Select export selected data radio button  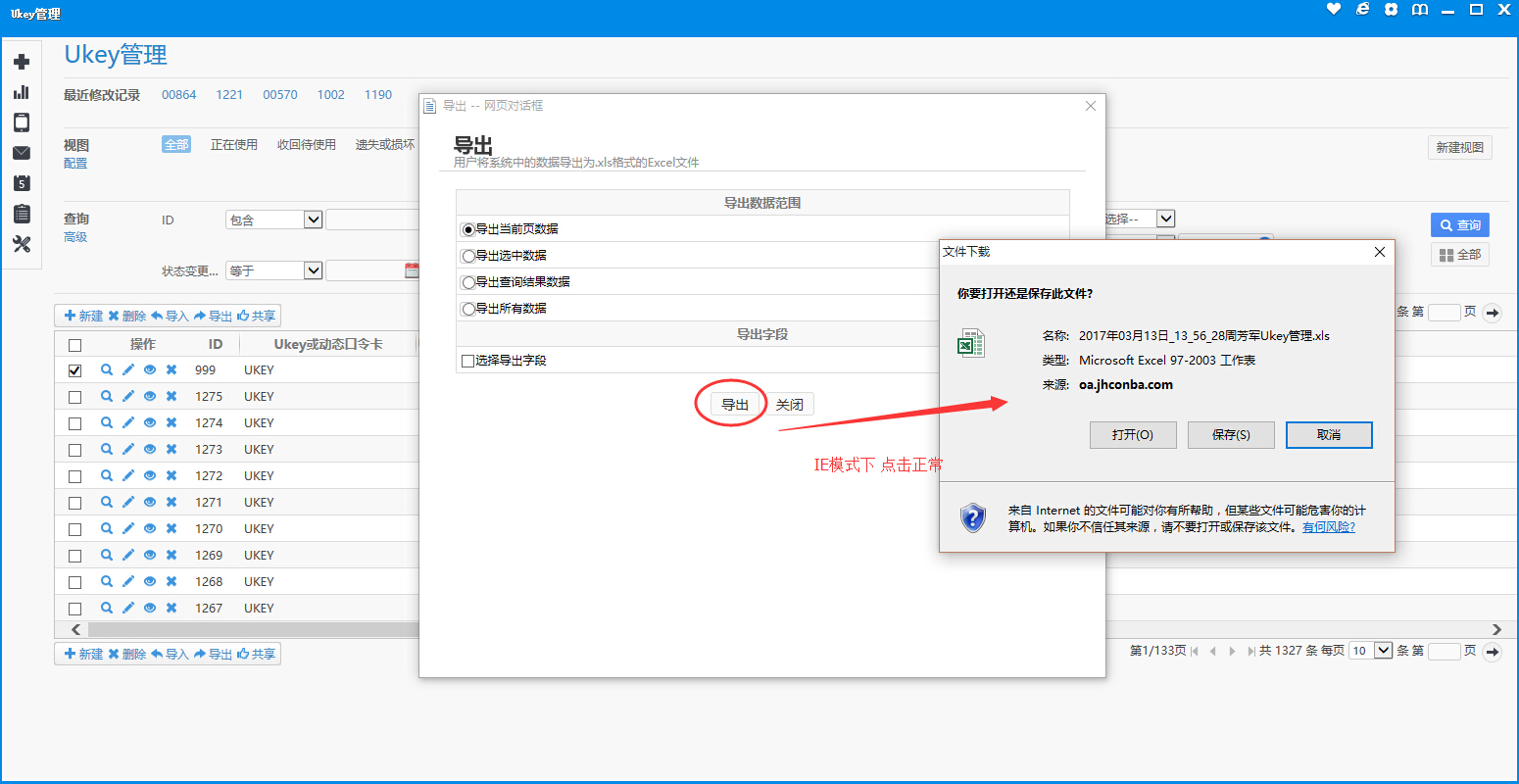(x=468, y=256)
